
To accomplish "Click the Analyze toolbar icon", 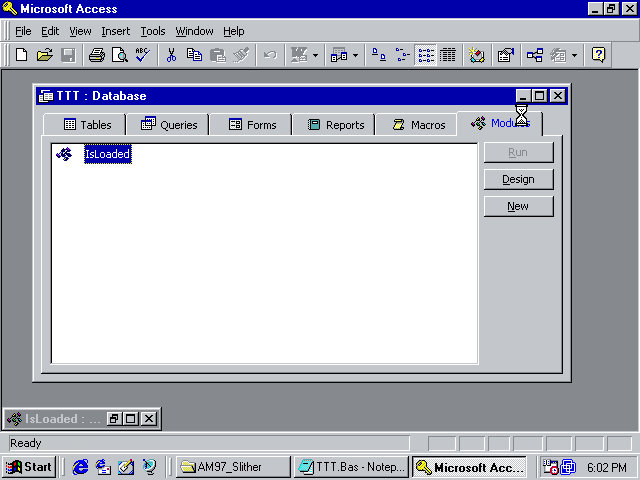I will [x=339, y=55].
